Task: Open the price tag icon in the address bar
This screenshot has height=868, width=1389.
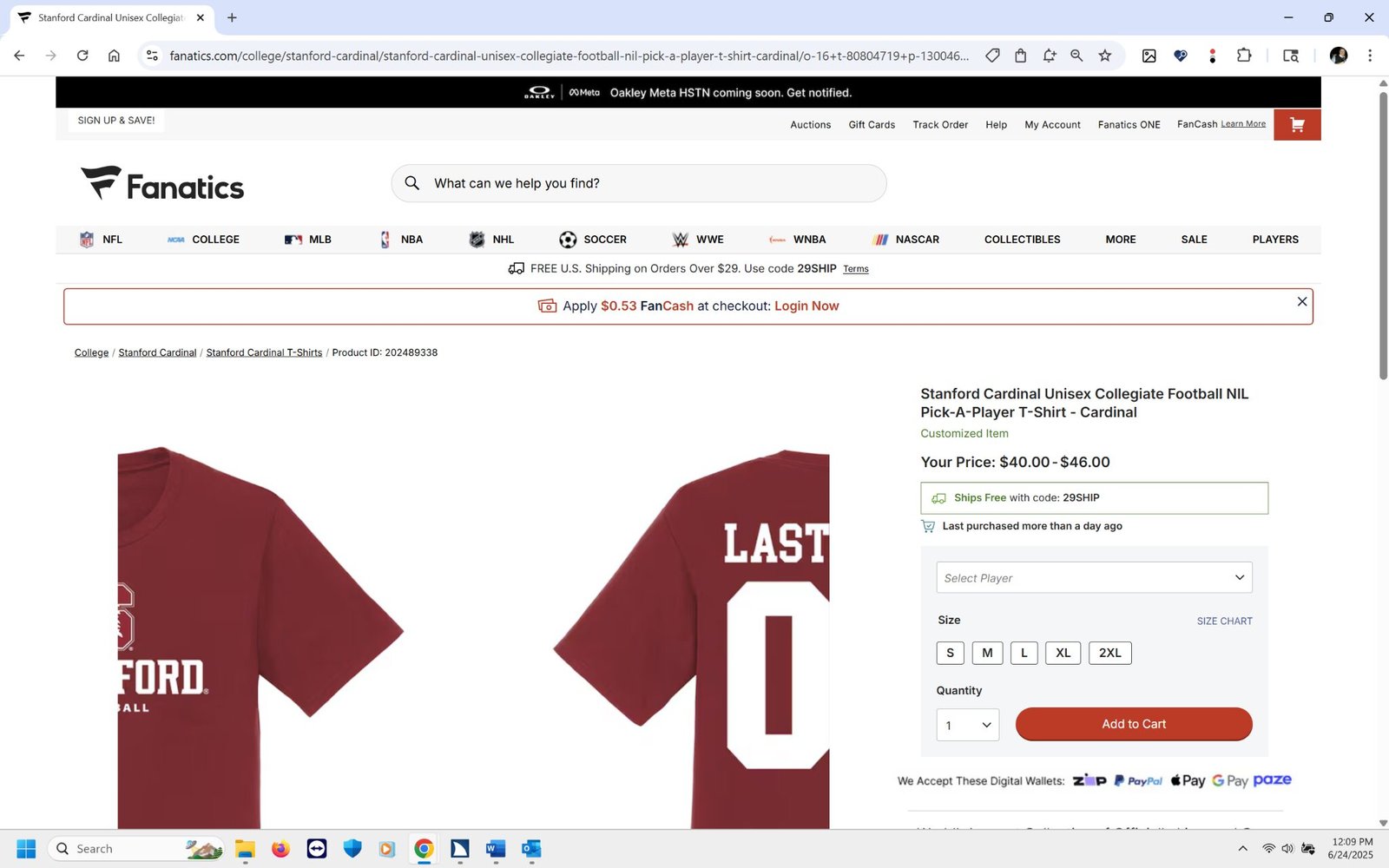Action: click(x=992, y=56)
